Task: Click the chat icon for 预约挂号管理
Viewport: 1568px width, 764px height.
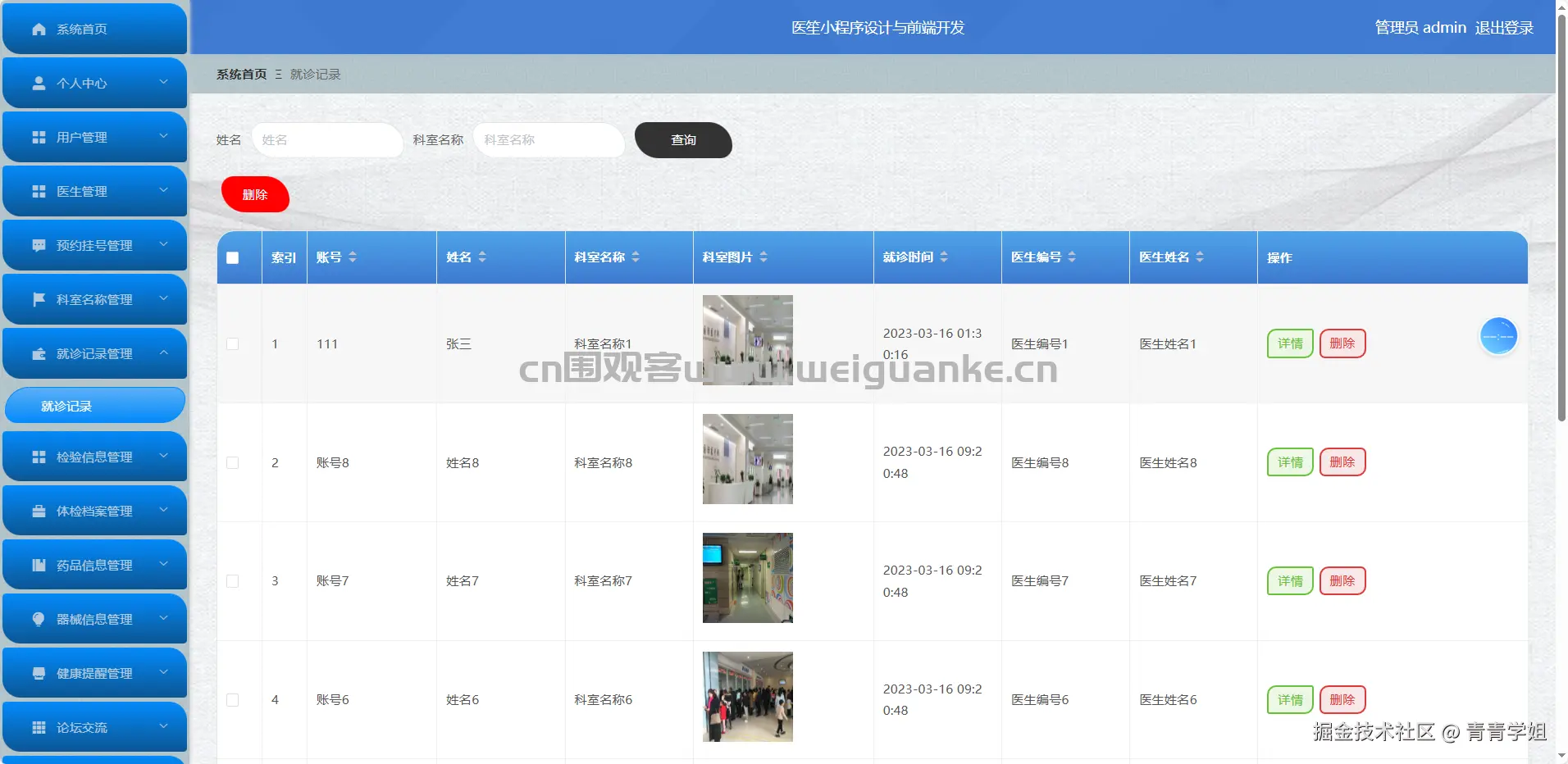Action: (39, 246)
